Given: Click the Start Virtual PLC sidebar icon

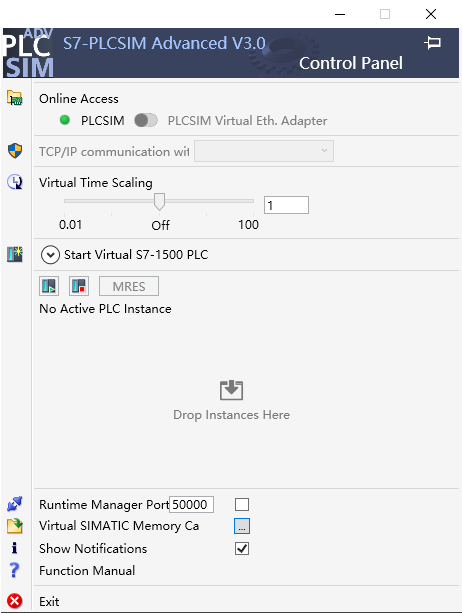Looking at the screenshot, I should click(15, 255).
